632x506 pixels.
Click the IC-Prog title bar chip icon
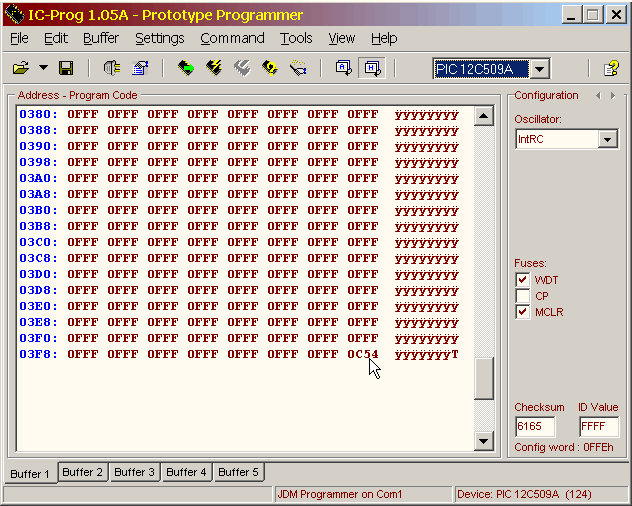point(14,14)
